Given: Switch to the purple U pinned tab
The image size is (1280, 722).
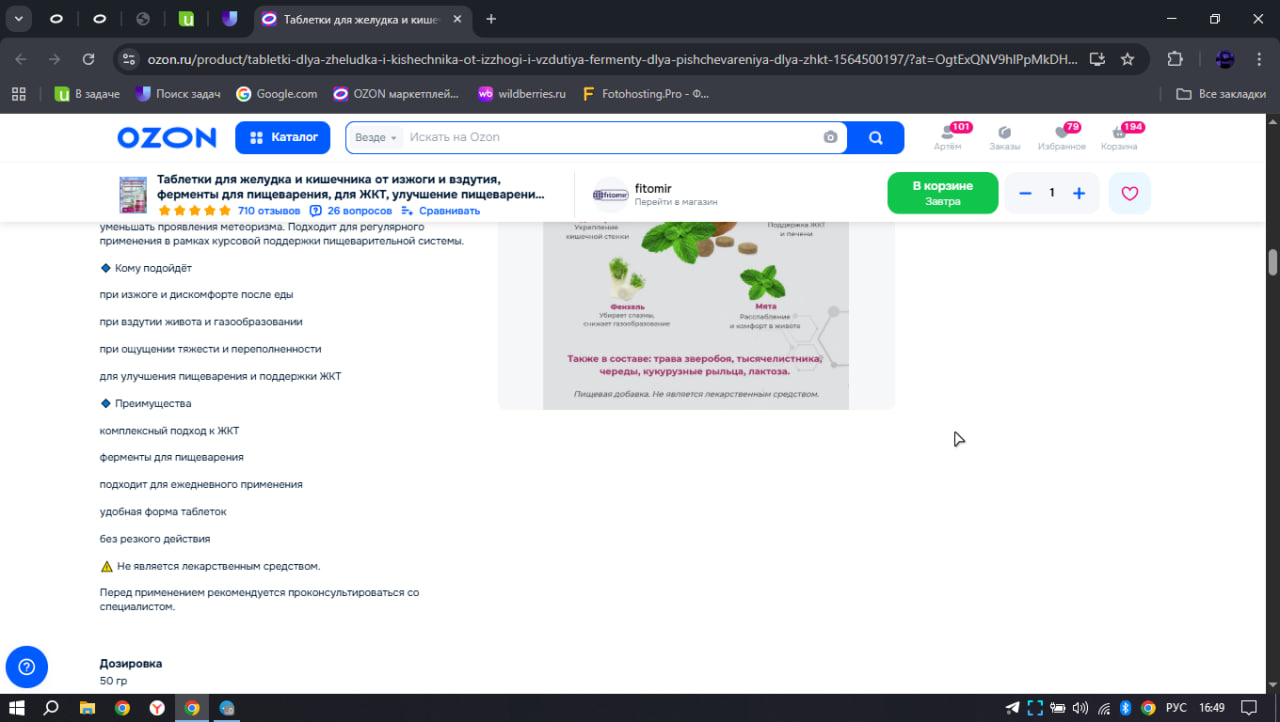Looking at the screenshot, I should [x=230, y=19].
